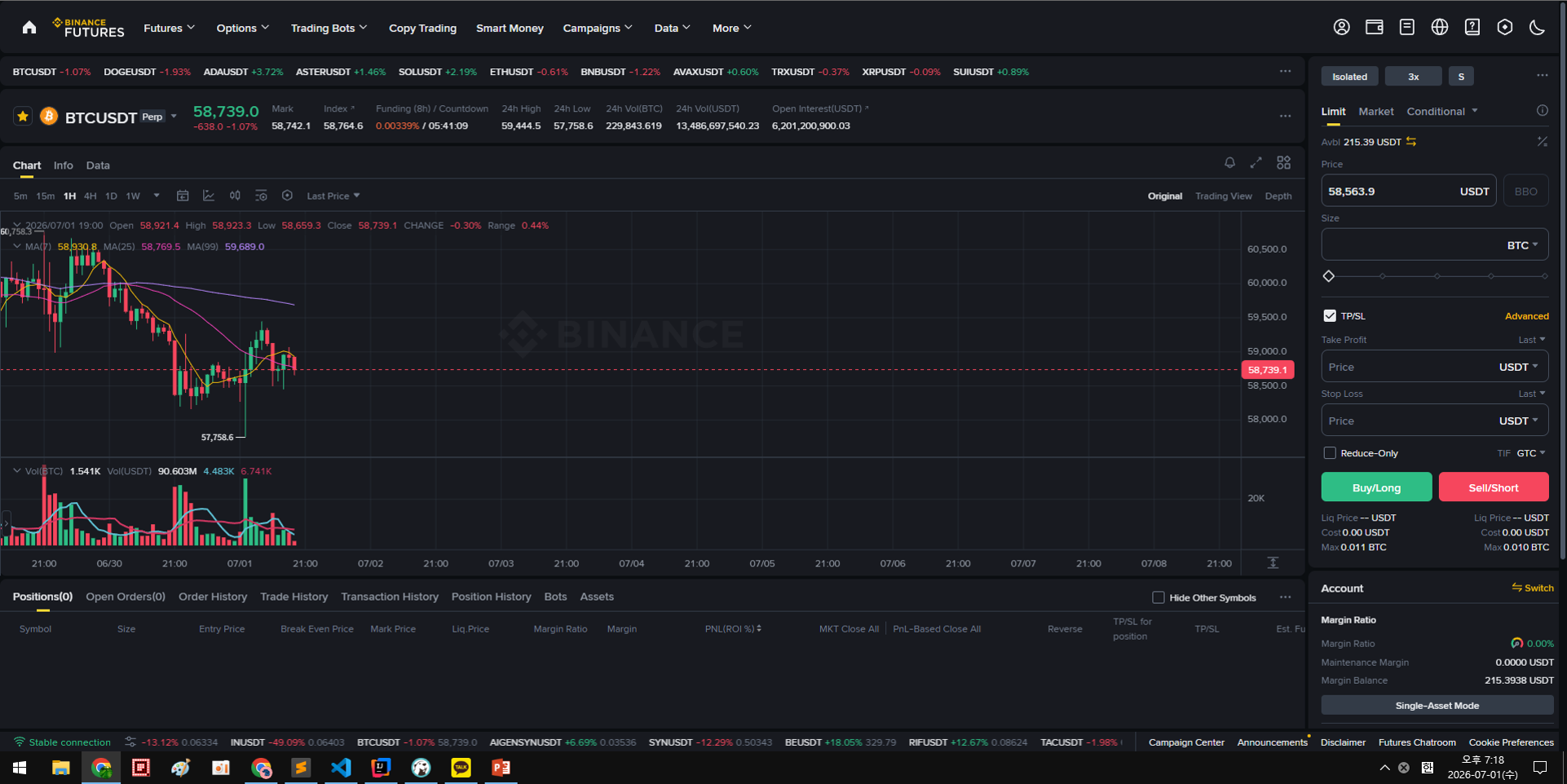This screenshot has width=1567, height=784.
Task: Open the technical indicators icon
Action: 209,196
